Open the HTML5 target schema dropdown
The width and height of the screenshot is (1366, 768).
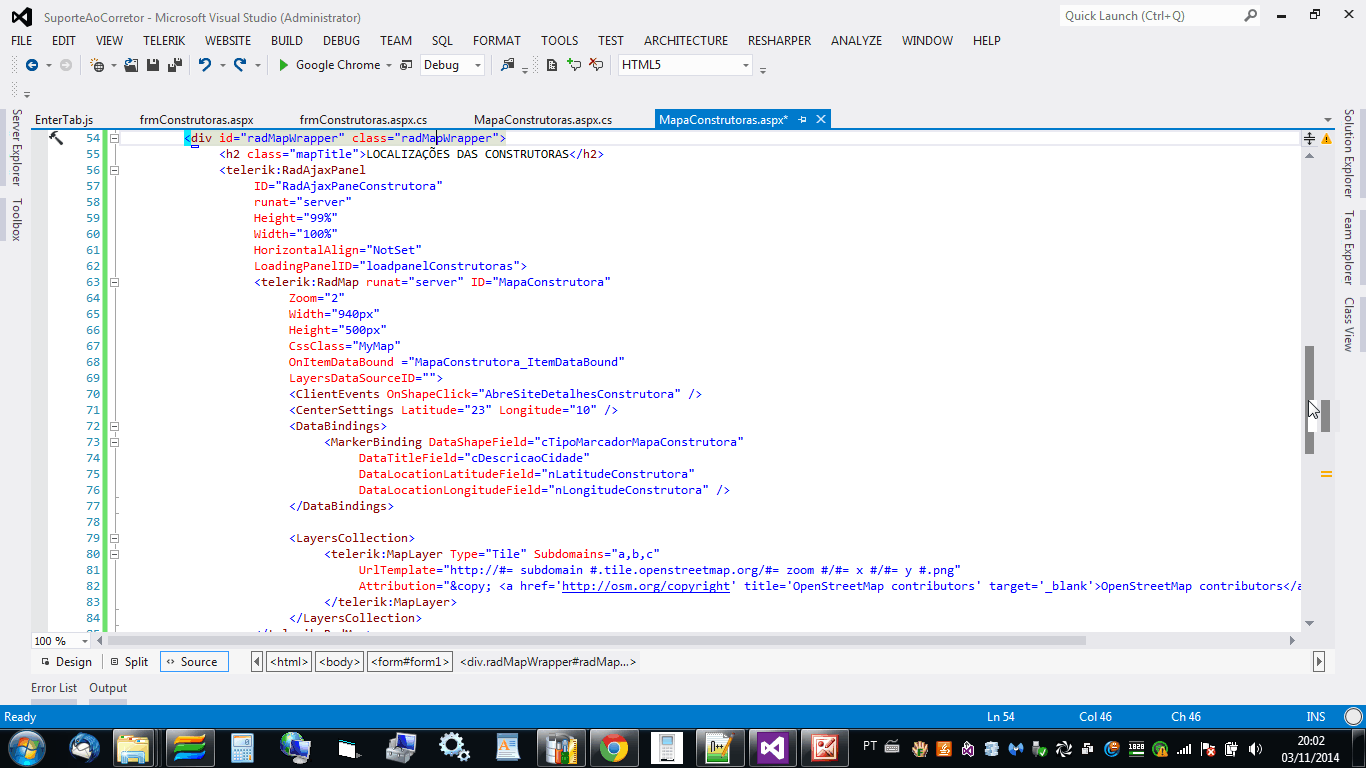746,66
